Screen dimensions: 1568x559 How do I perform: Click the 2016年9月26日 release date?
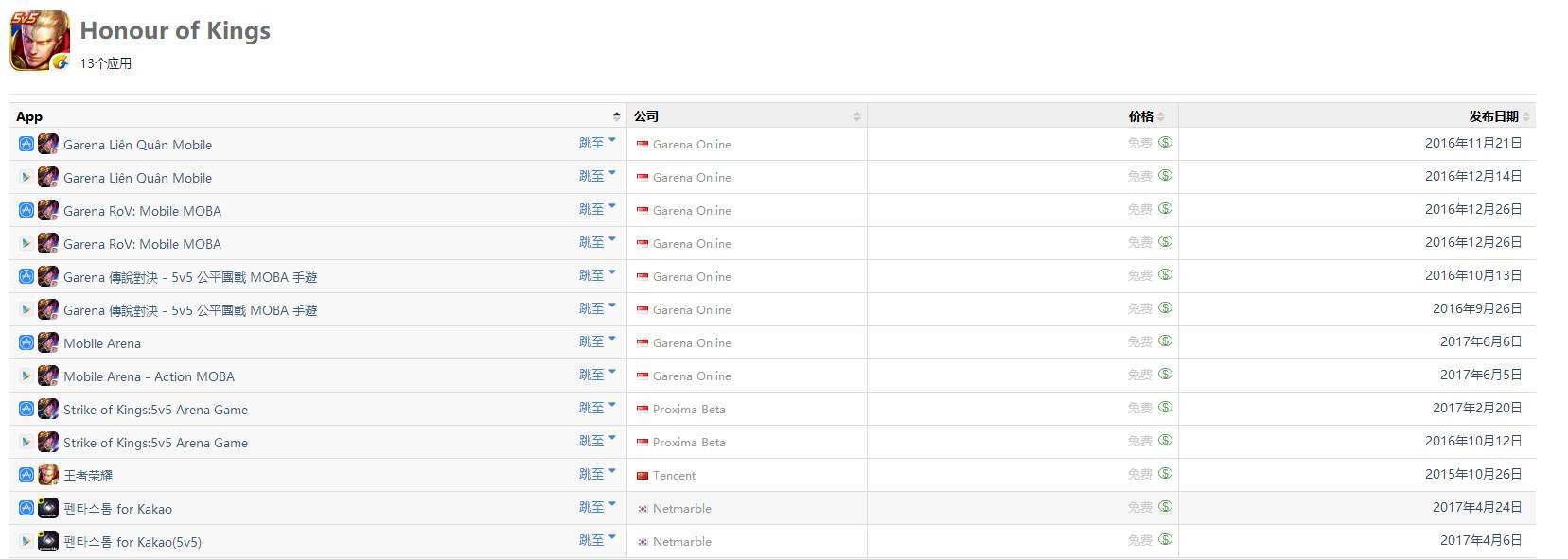[1477, 308]
